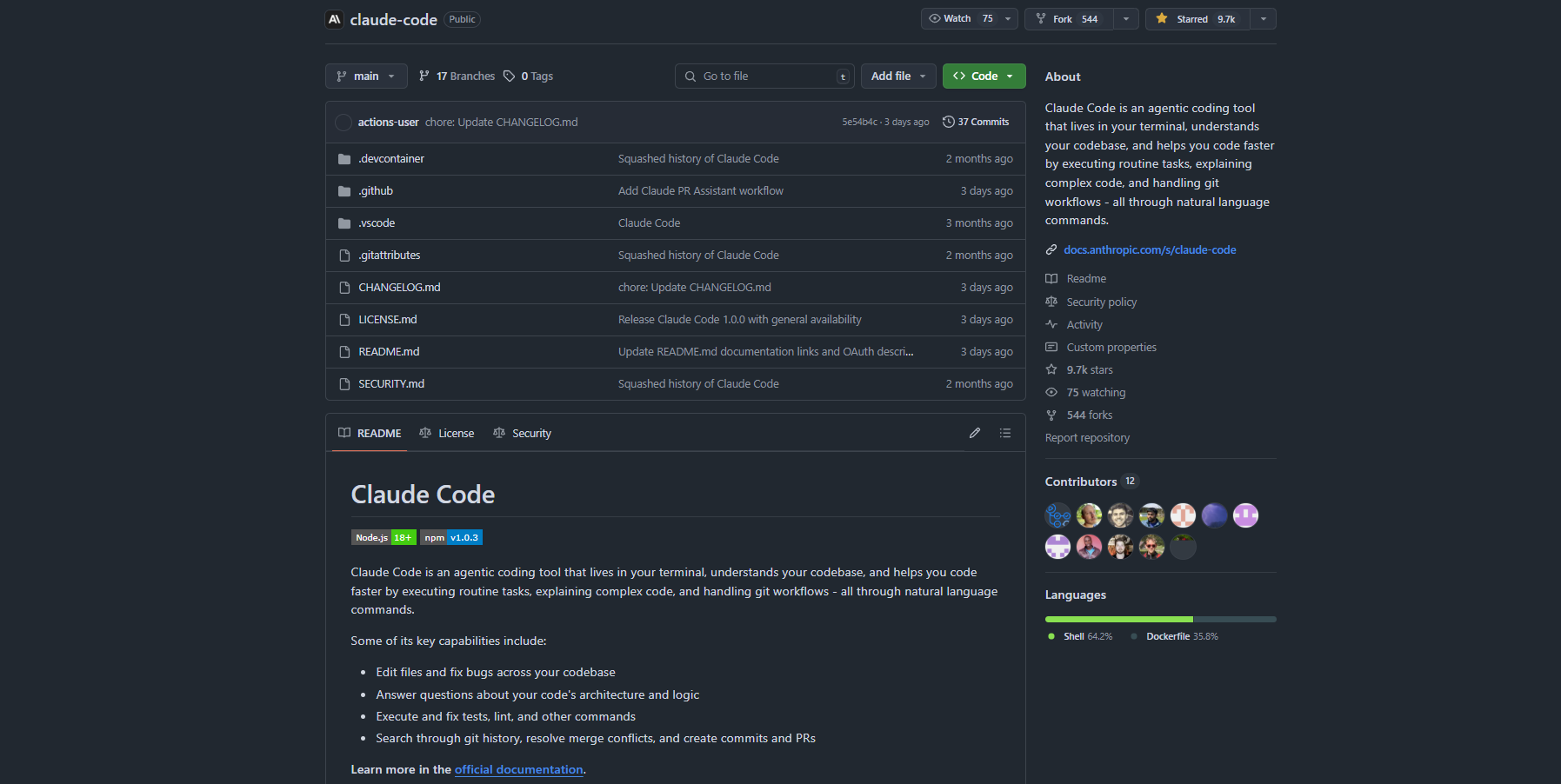Open the 37 Commits history
Viewport: 1561px width, 784px height.
coord(976,122)
